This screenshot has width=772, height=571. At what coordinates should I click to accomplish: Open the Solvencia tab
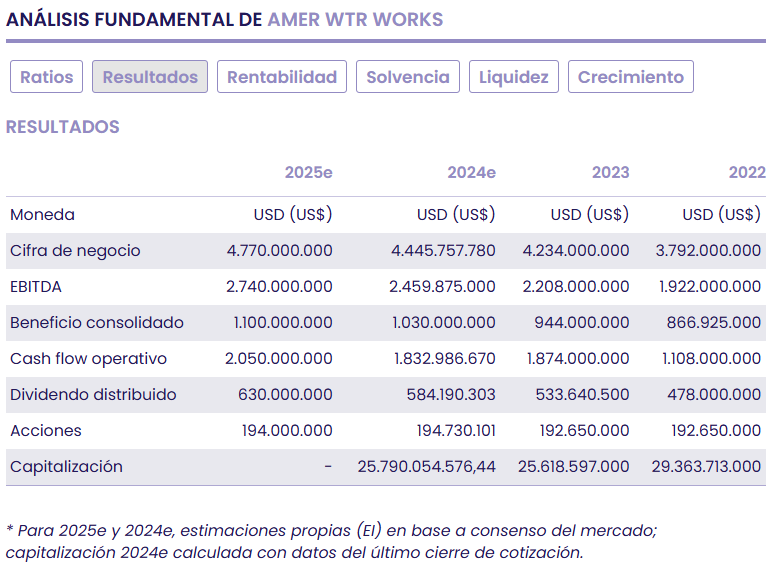coord(408,77)
